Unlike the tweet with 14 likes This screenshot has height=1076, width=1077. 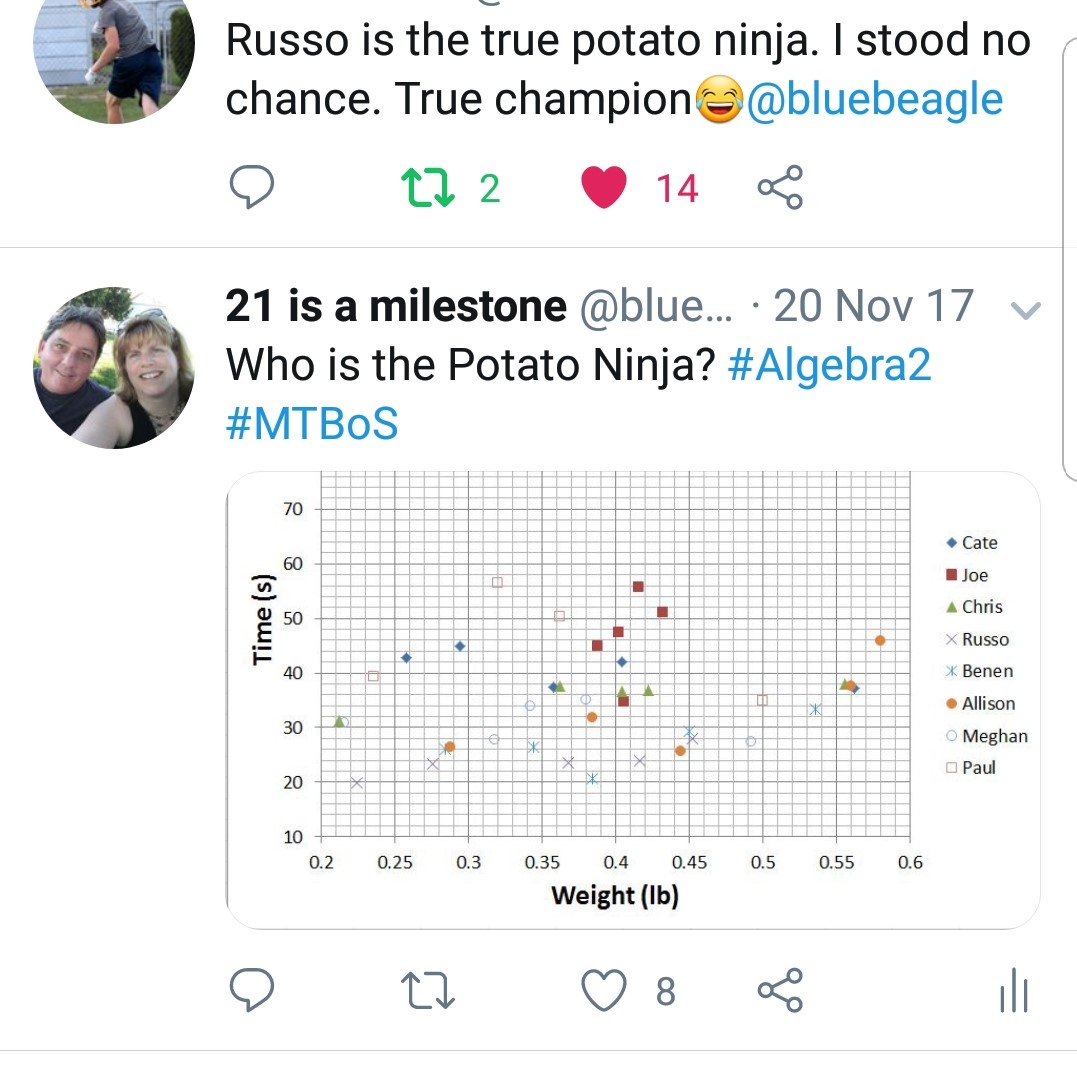click(x=604, y=185)
